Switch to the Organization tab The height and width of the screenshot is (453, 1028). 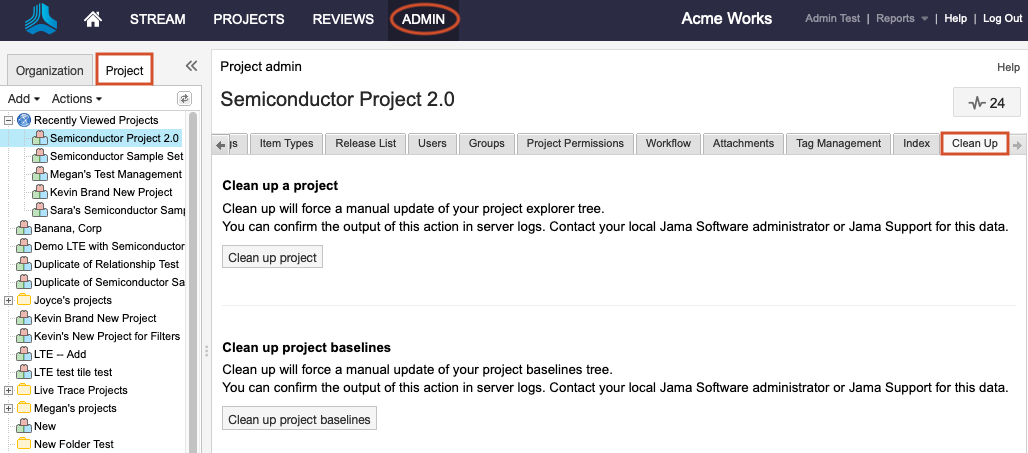tap(50, 71)
